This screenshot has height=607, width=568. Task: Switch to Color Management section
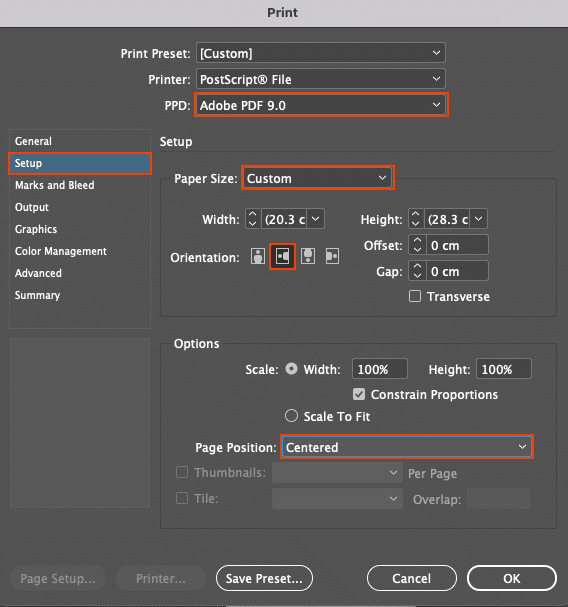[x=61, y=251]
